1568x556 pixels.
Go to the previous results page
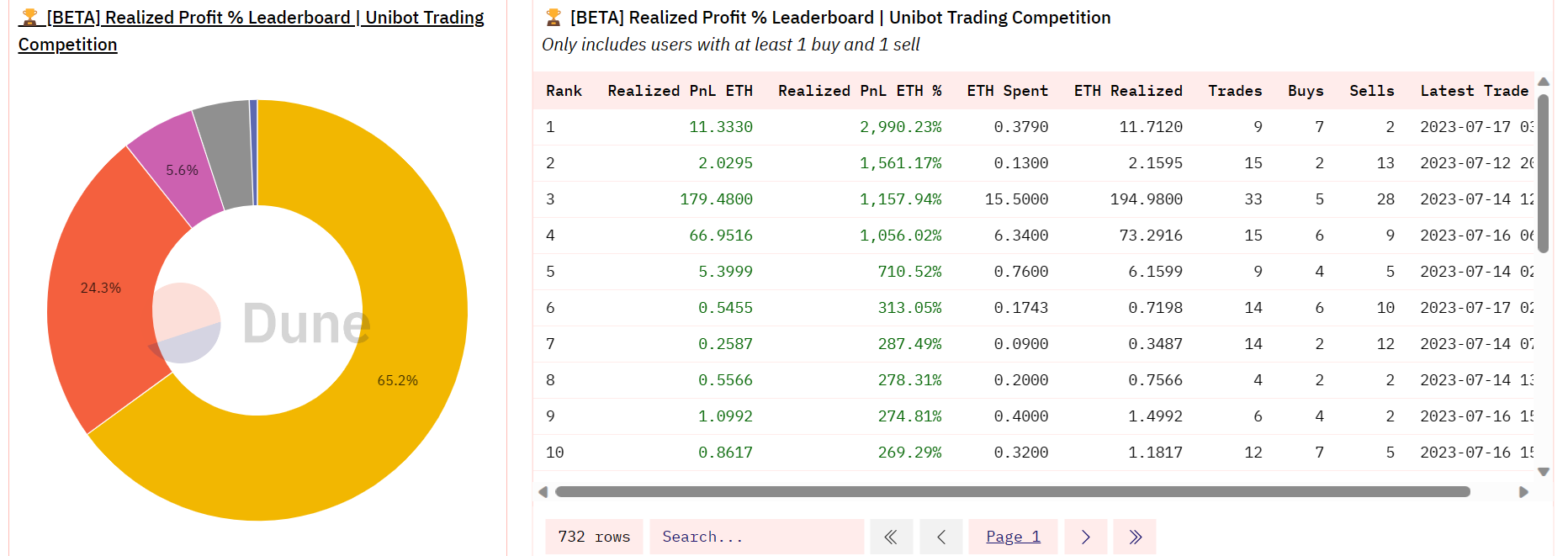(x=941, y=537)
